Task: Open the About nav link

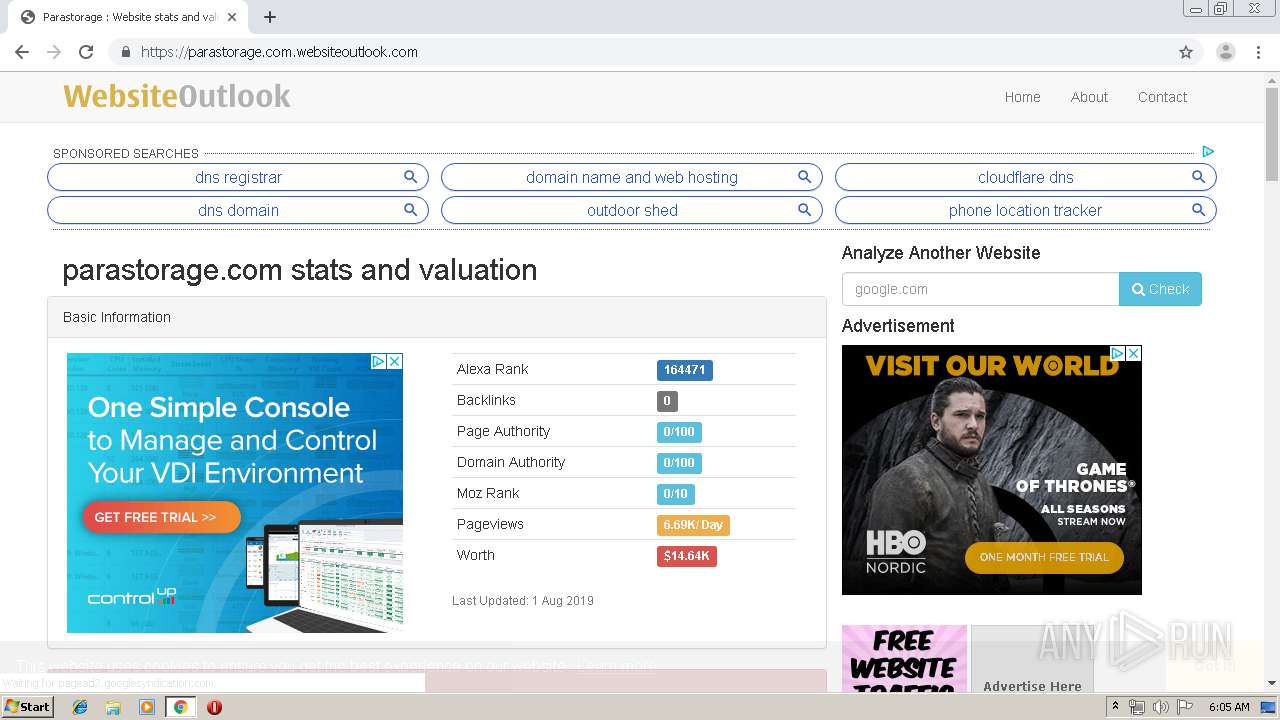Action: (x=1089, y=97)
